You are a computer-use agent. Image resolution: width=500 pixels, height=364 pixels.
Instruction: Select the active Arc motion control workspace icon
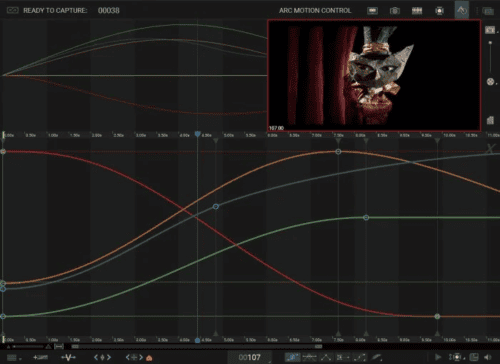[462, 10]
